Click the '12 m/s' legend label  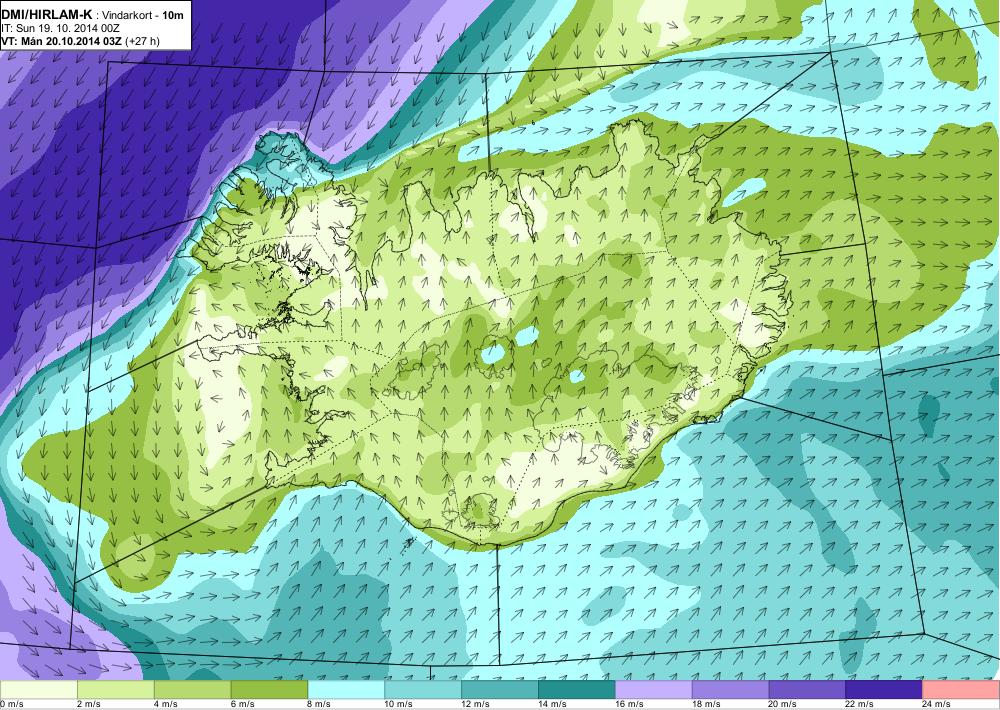476,704
